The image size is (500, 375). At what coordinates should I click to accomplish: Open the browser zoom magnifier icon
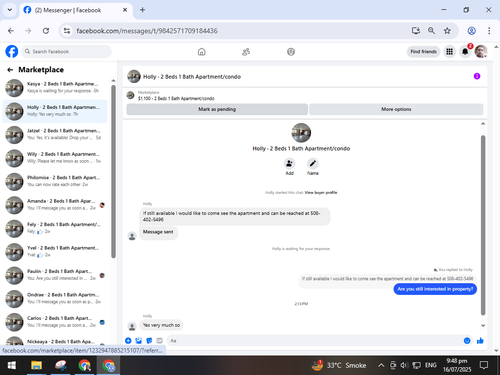431,31
